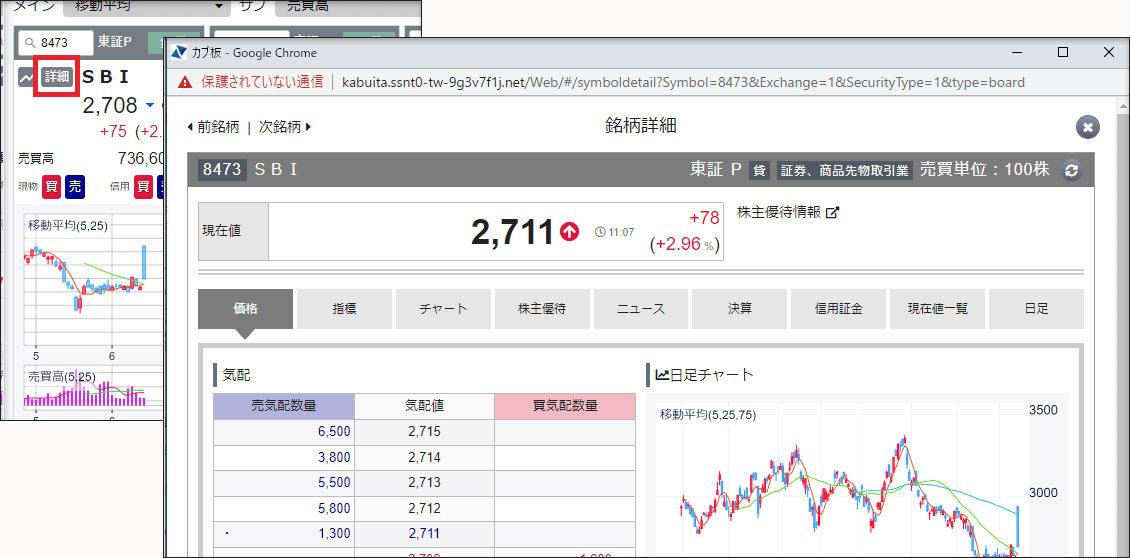
Task: Click the red 信用 買 button
Action: pyautogui.click(x=144, y=187)
